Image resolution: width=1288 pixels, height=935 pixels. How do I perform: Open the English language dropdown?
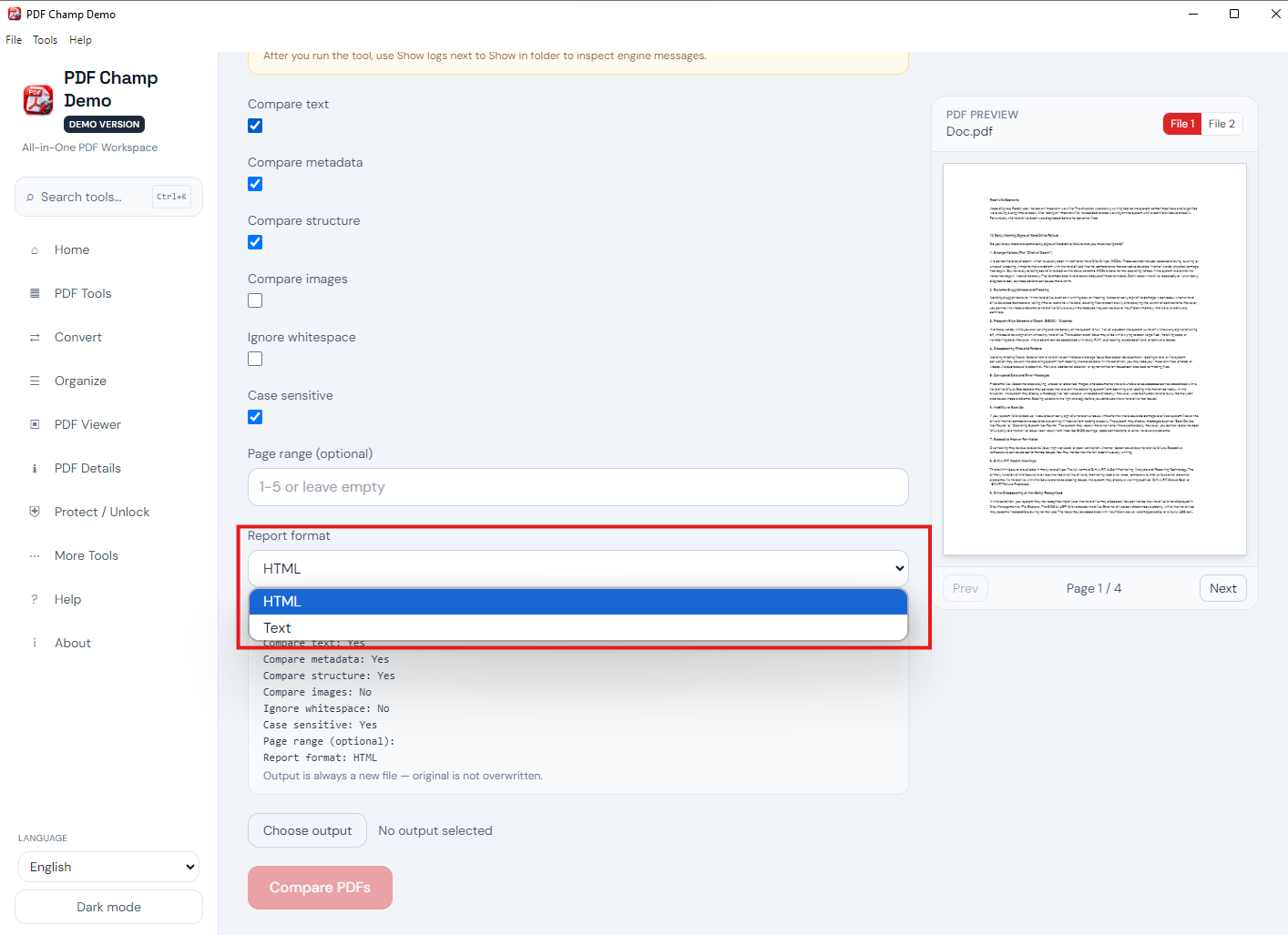pyautogui.click(x=109, y=868)
